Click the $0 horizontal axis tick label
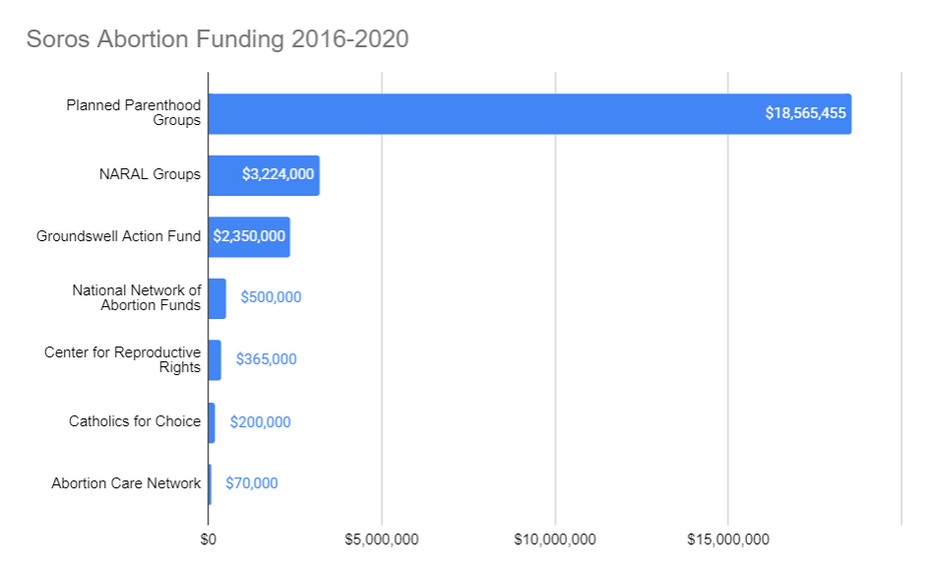The width and height of the screenshot is (930, 573). (208, 541)
